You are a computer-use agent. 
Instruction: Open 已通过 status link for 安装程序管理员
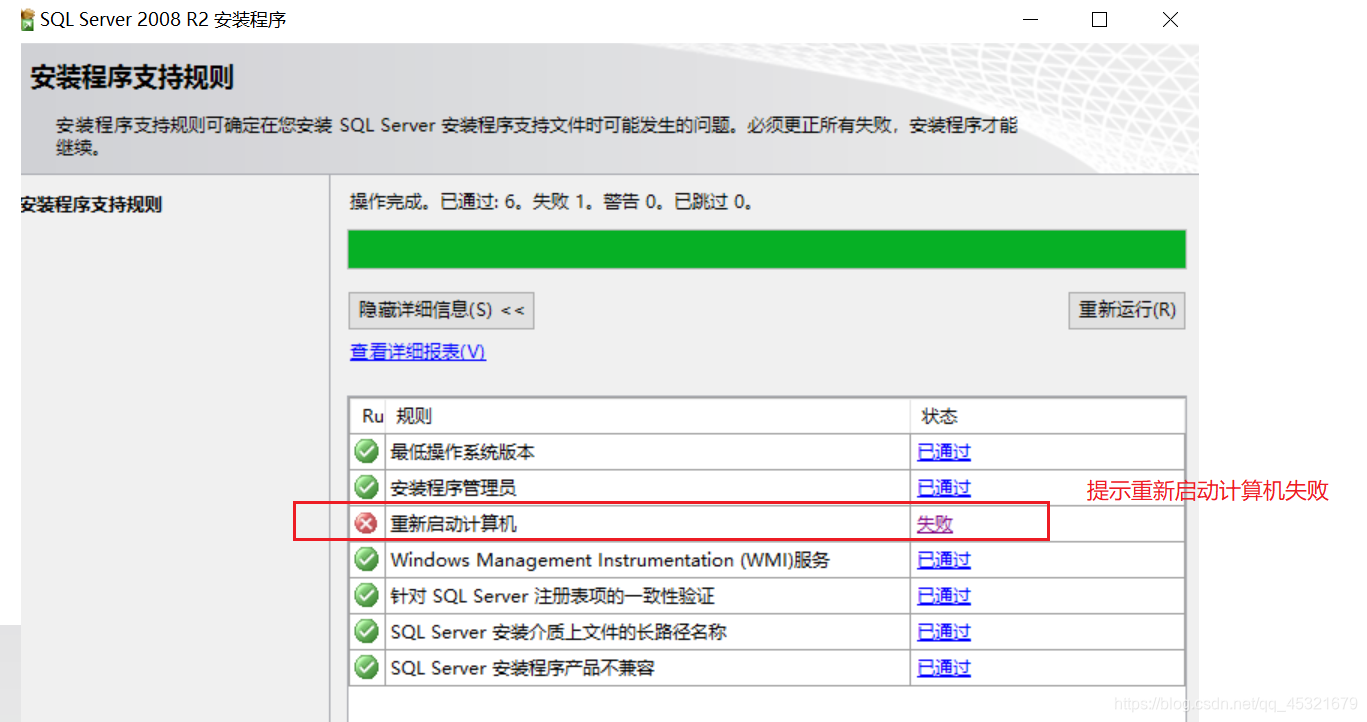pos(944,488)
